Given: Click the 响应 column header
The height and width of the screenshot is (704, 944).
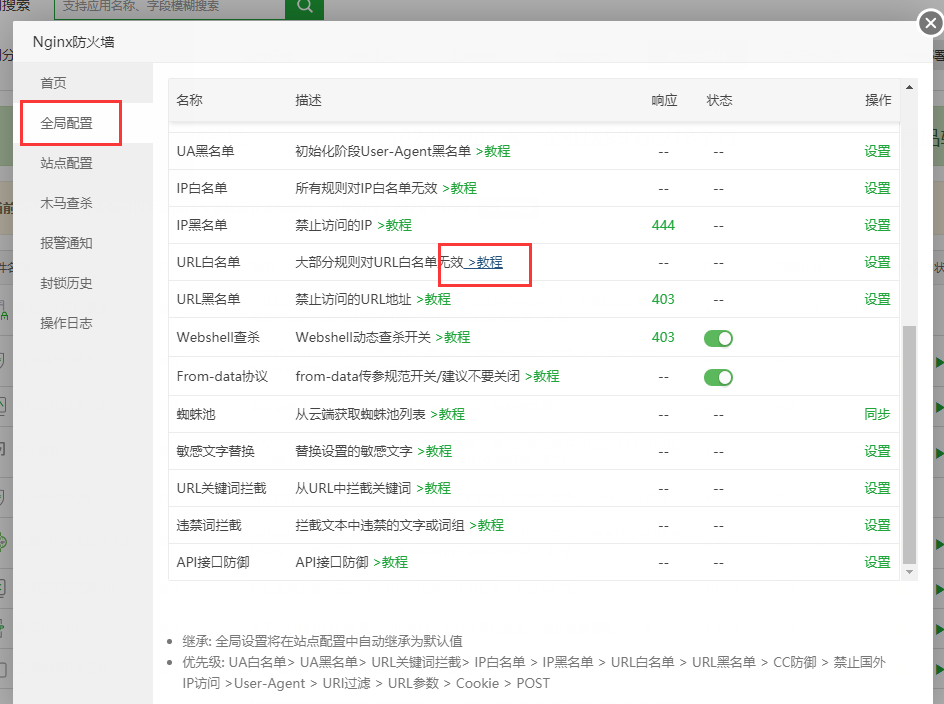Looking at the screenshot, I should point(665,101).
